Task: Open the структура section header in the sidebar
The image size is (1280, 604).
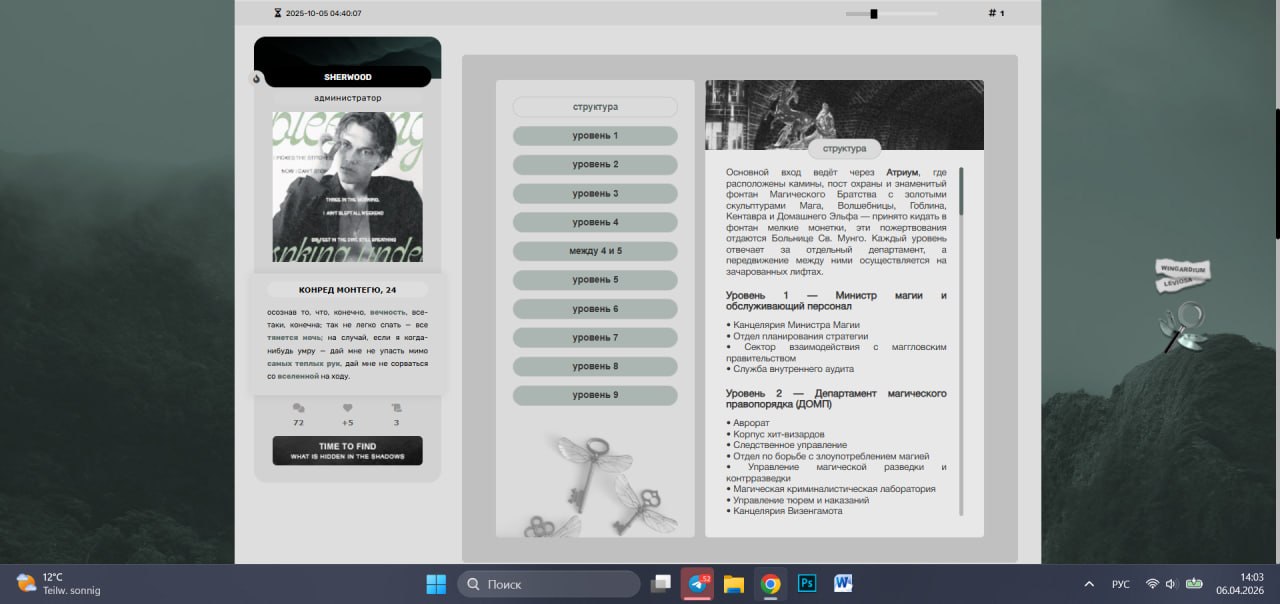Action: coord(595,106)
